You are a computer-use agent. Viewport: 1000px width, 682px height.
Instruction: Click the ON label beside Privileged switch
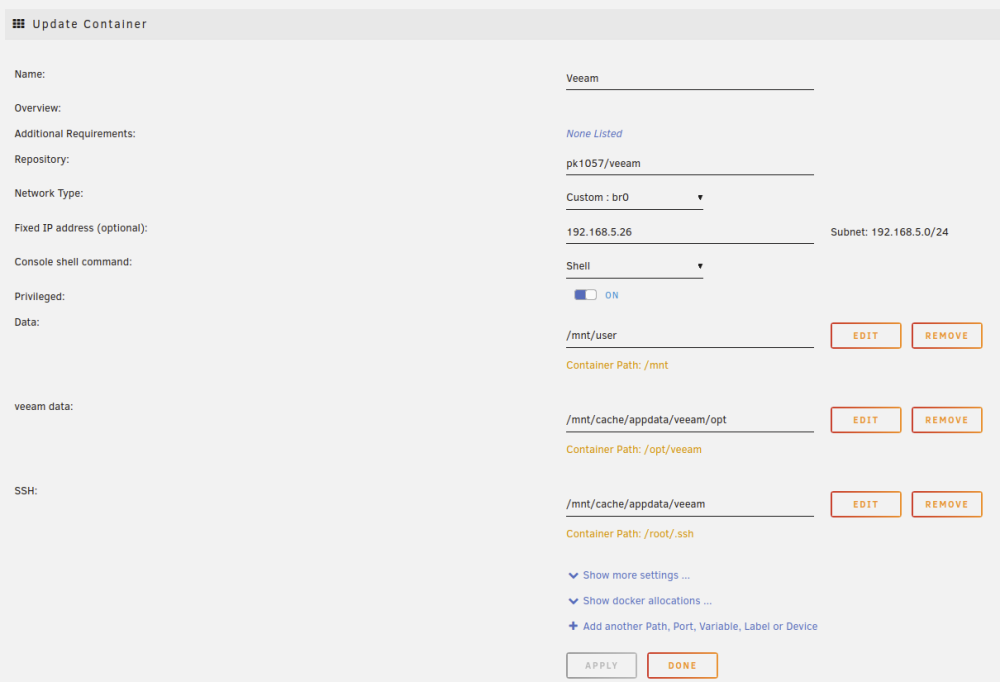pyautogui.click(x=612, y=295)
